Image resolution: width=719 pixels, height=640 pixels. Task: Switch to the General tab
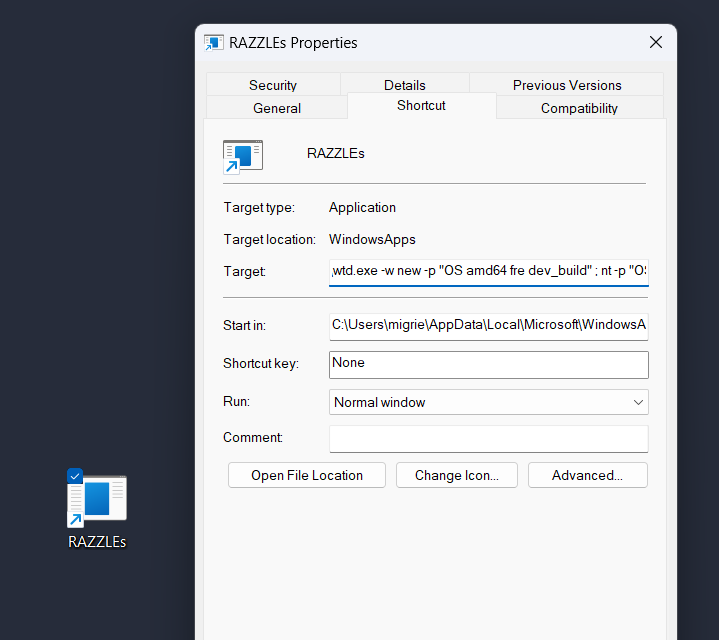click(x=277, y=108)
